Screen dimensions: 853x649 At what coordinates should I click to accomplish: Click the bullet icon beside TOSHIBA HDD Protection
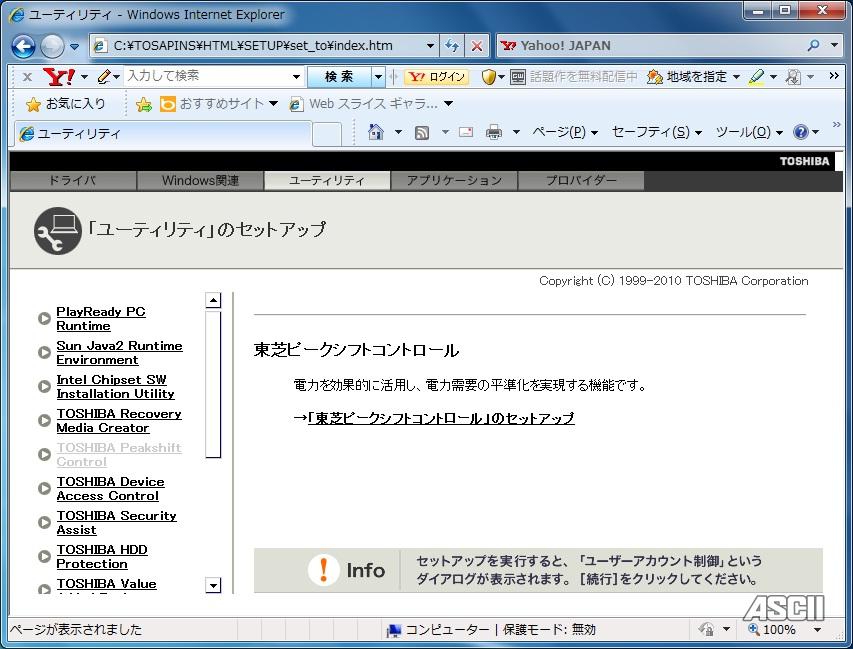click(44, 556)
